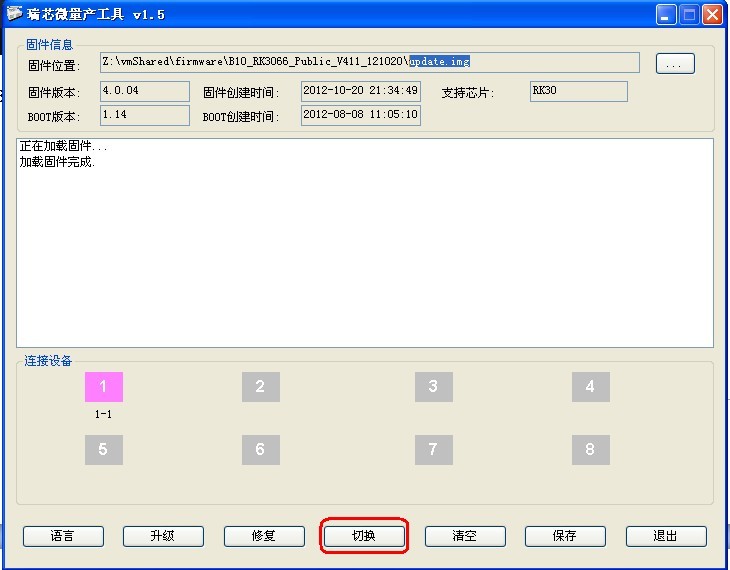
Task: Click the firmware path field
Action: pyautogui.click(x=370, y=62)
